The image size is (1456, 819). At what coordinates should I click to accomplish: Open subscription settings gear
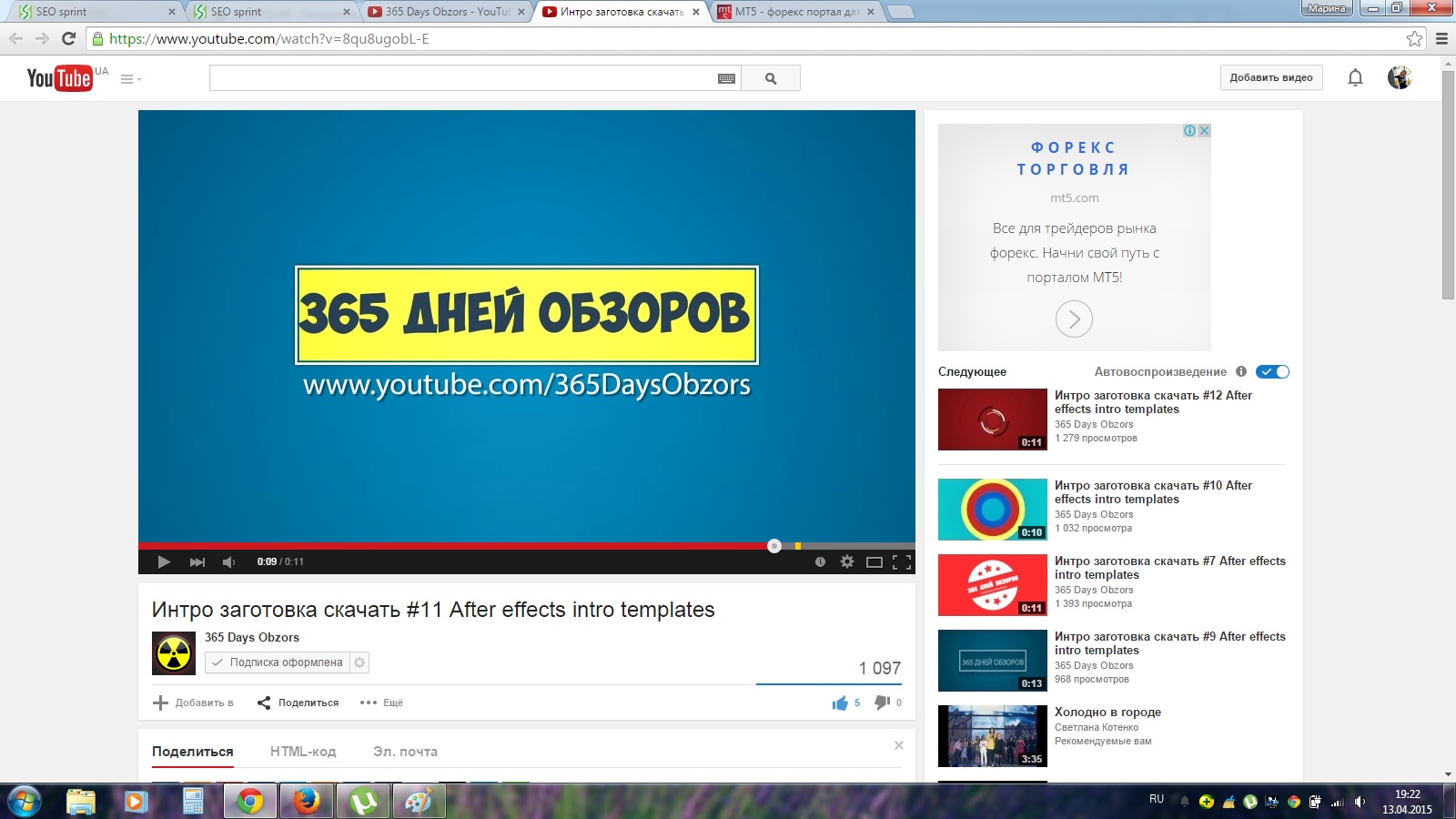(x=359, y=662)
